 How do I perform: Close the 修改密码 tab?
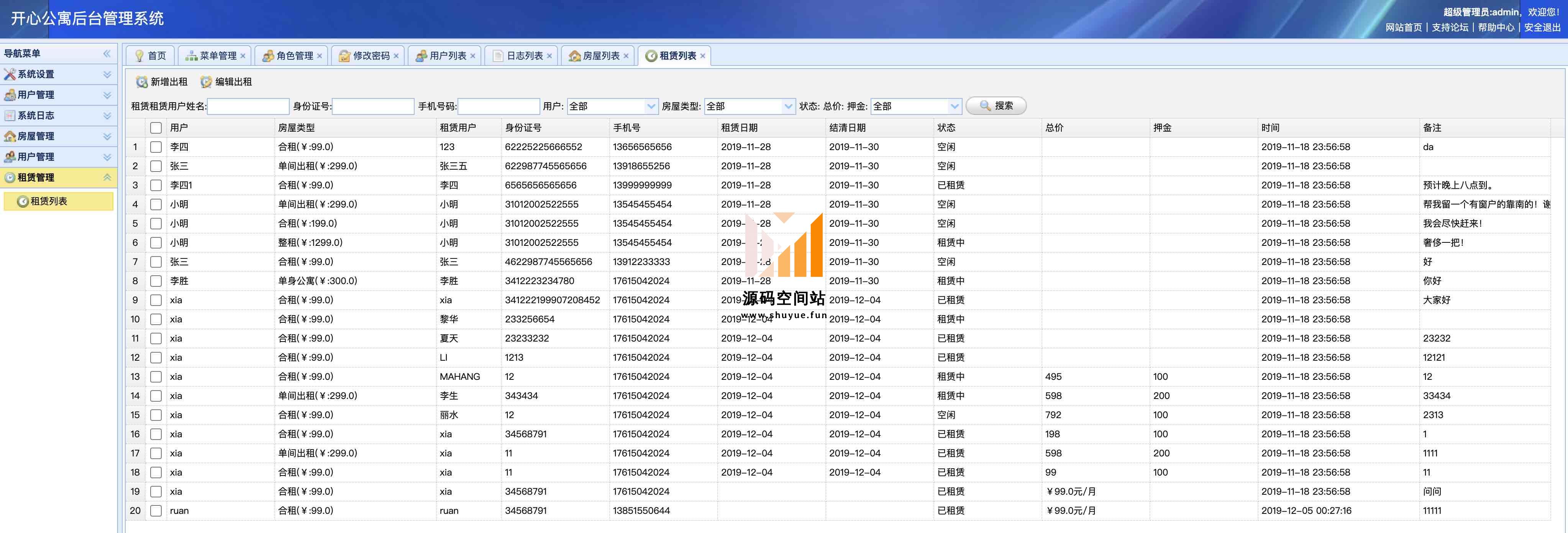coord(396,56)
